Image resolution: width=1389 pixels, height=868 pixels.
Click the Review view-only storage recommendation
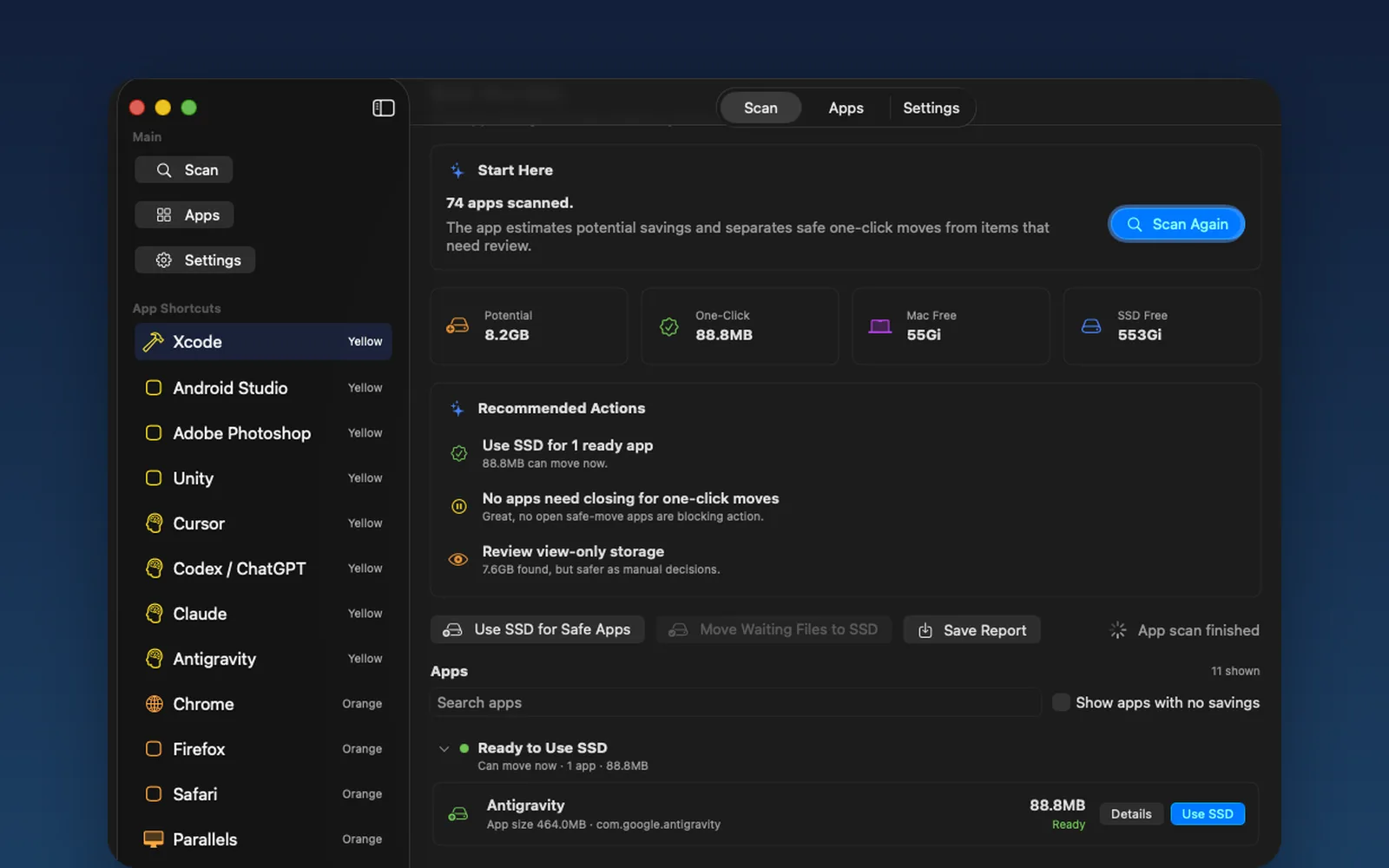pyautogui.click(x=573, y=551)
